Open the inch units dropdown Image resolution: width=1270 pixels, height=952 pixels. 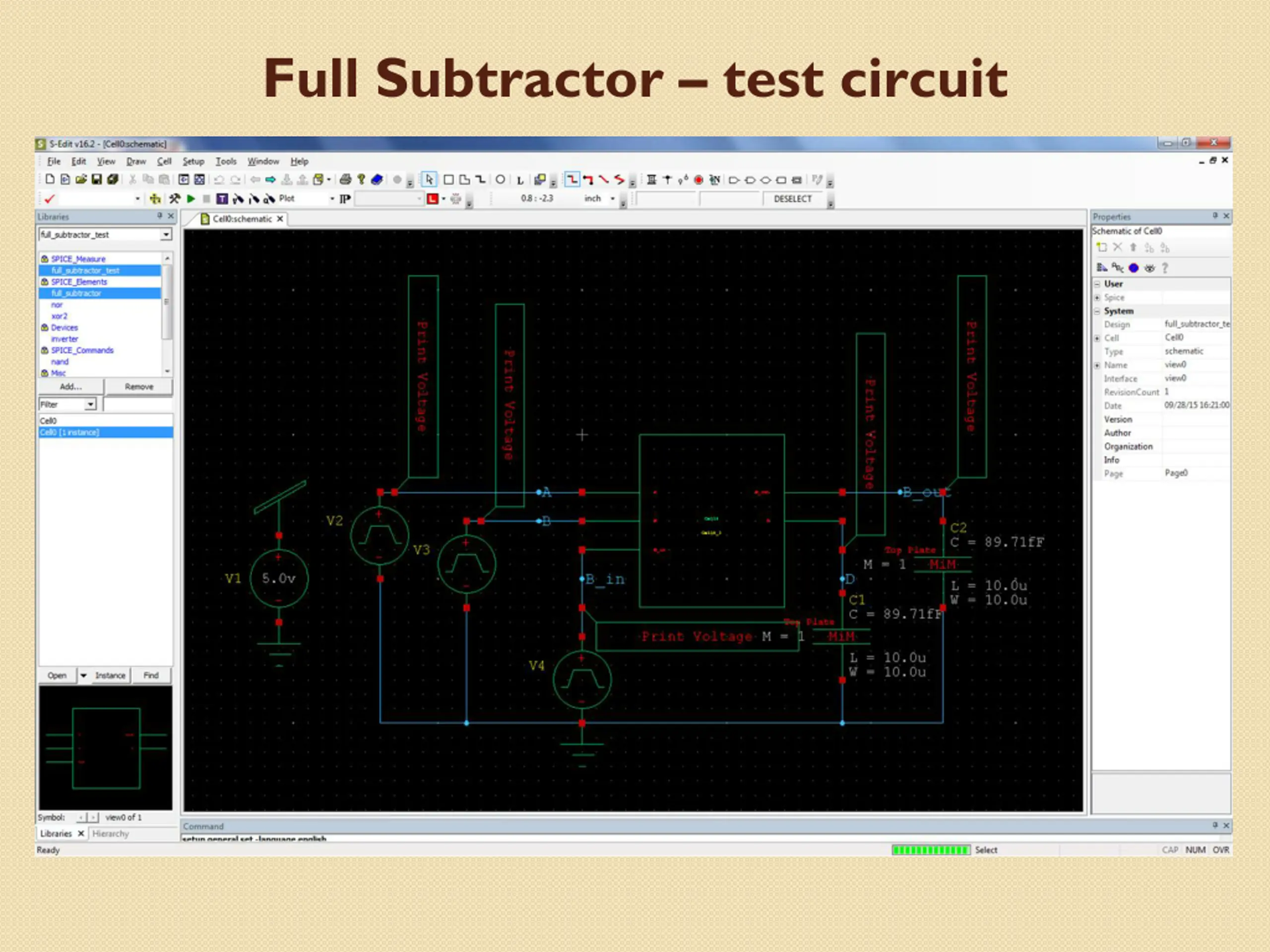point(613,198)
